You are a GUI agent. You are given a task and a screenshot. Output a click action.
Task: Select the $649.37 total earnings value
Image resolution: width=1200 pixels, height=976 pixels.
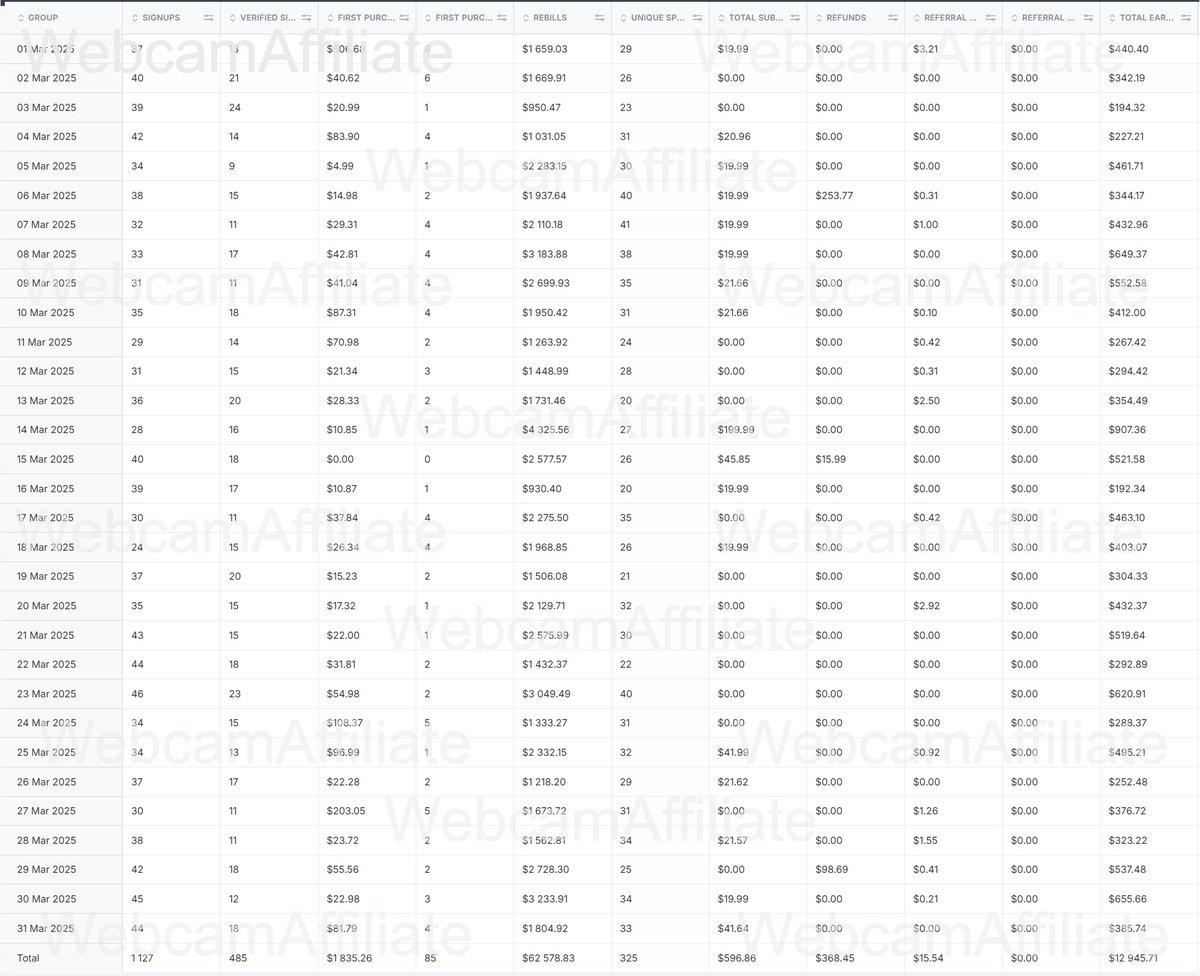(x=1128, y=254)
